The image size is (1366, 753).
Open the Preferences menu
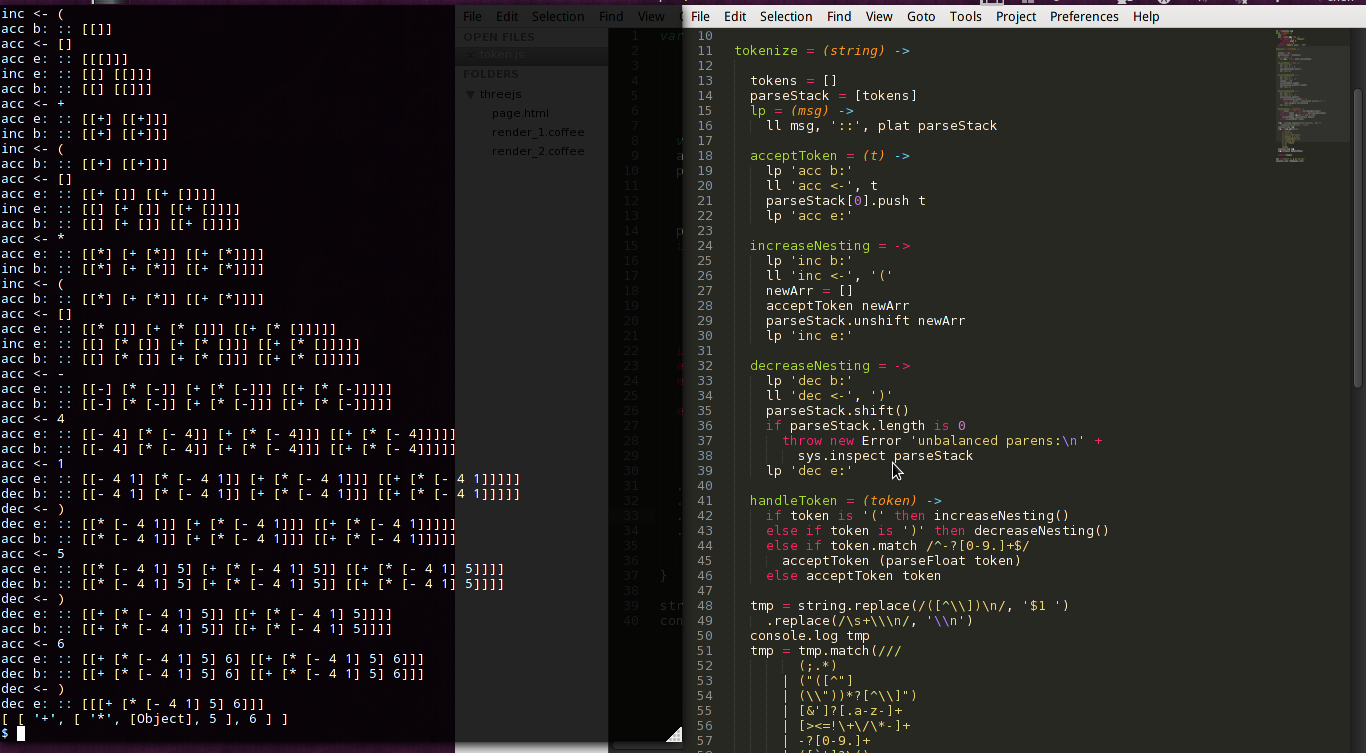pos(1084,16)
